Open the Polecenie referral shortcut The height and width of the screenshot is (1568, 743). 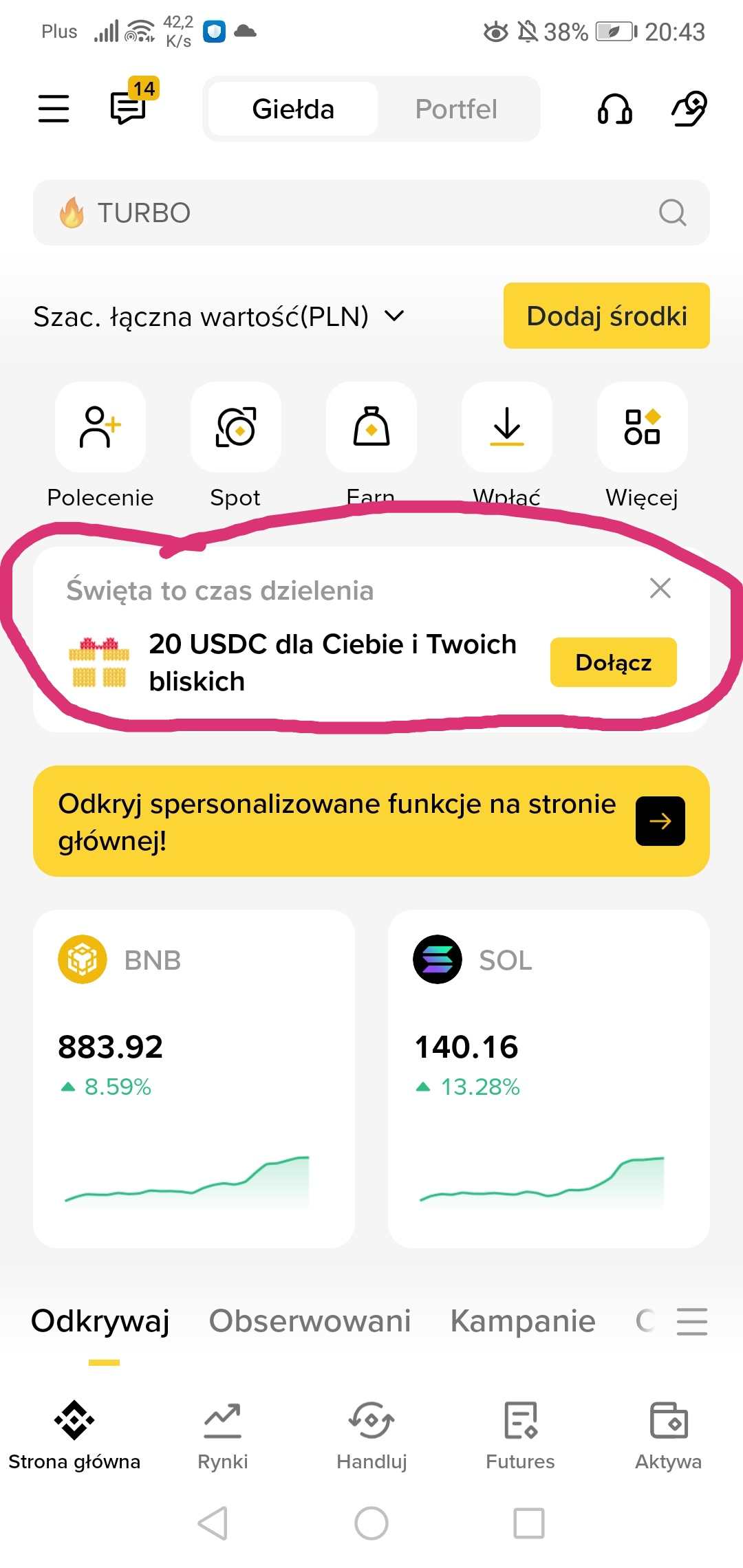[x=100, y=428]
